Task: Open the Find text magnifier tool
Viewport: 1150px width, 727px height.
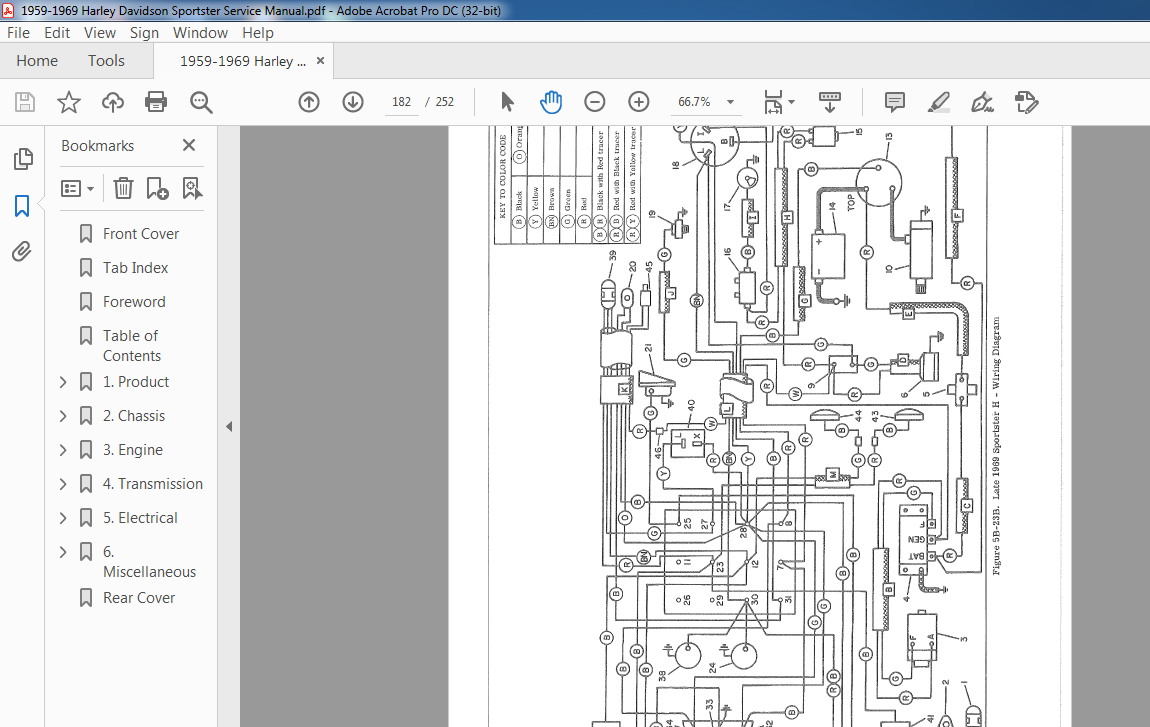Action: [x=201, y=102]
